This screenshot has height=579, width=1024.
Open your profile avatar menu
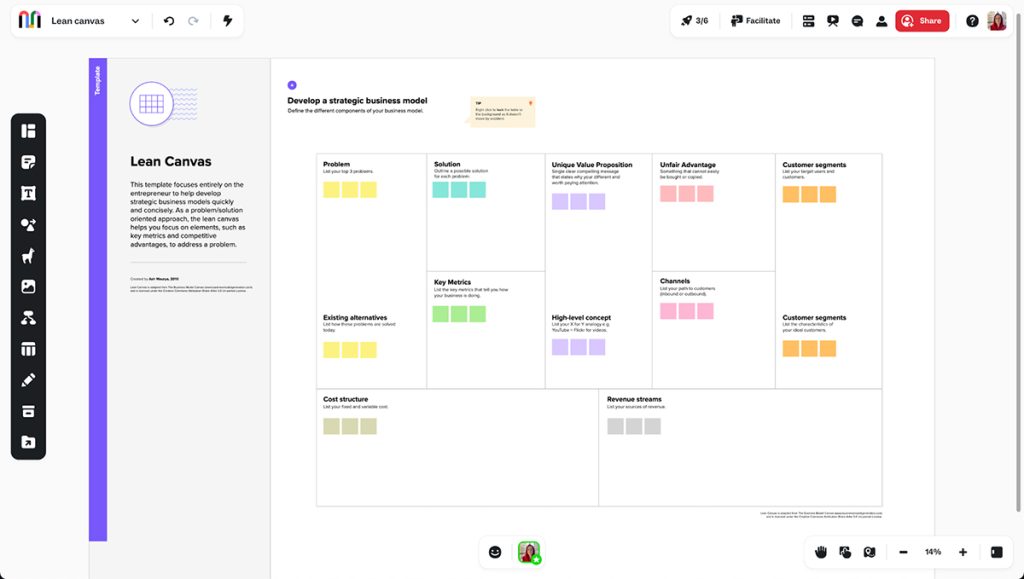pos(996,20)
